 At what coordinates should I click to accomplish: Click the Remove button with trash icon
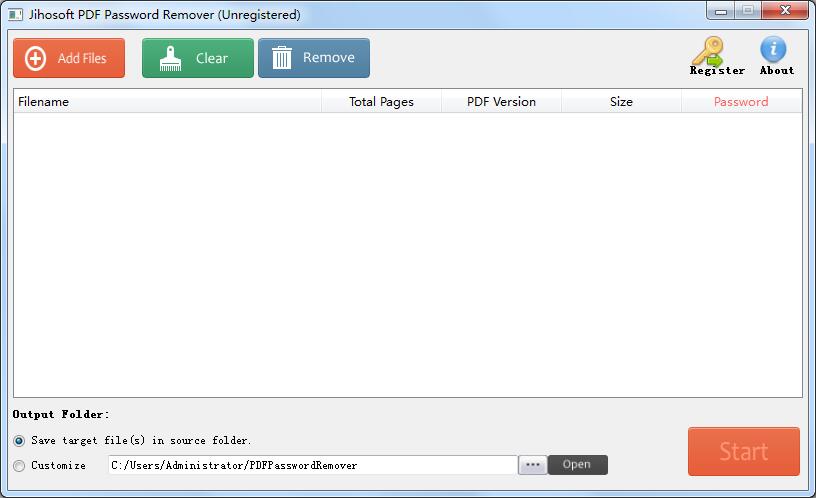(x=314, y=58)
